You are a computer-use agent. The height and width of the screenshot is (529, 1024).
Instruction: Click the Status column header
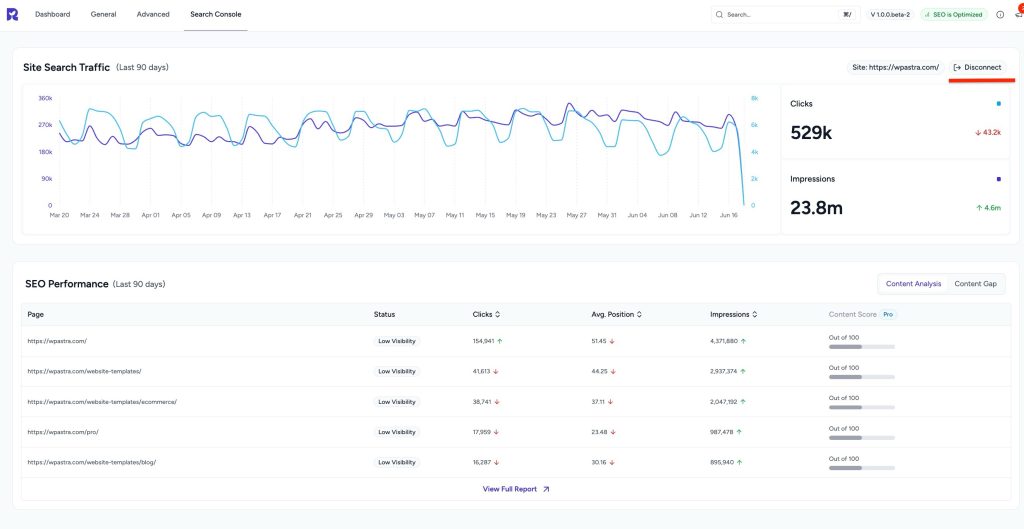click(x=384, y=314)
